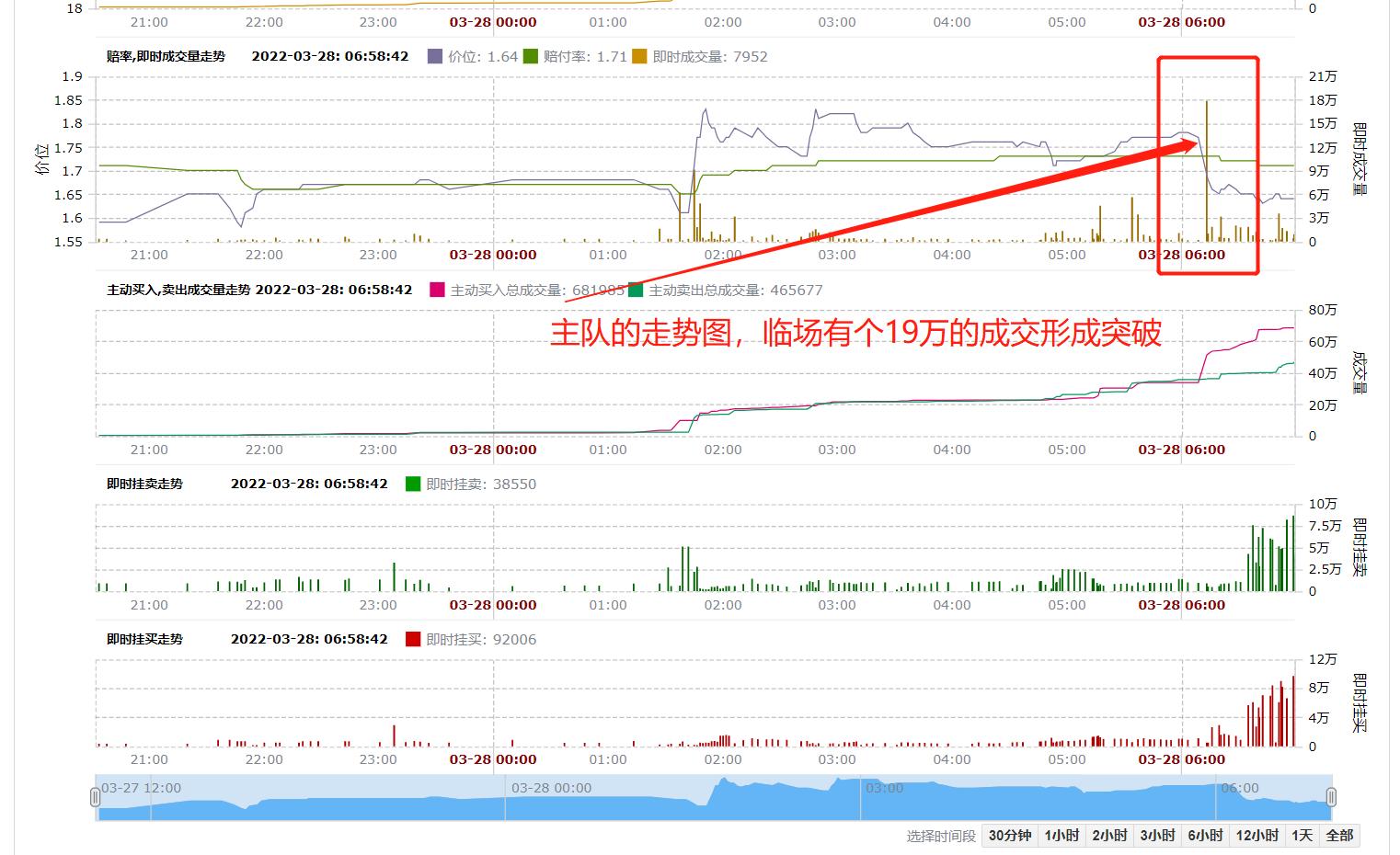Click the 12小时 button

(x=1257, y=836)
